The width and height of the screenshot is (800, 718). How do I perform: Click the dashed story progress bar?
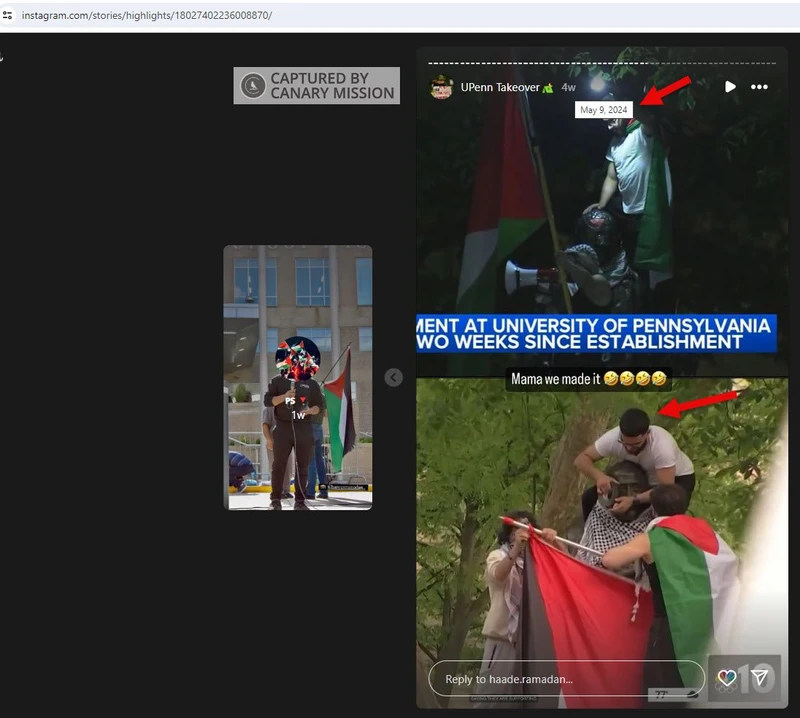click(600, 62)
